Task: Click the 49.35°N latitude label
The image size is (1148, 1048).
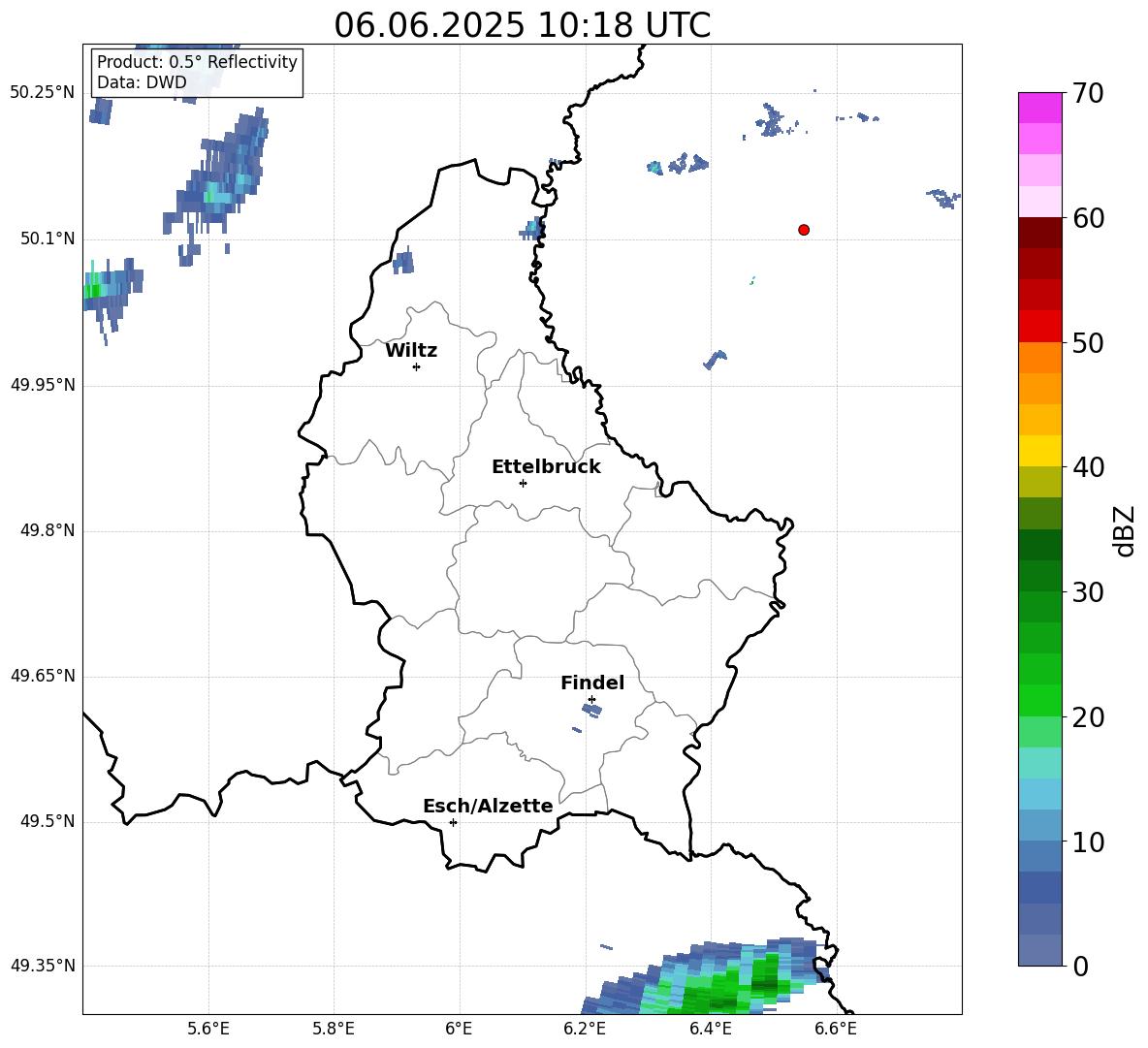Action: pyautogui.click(x=43, y=966)
